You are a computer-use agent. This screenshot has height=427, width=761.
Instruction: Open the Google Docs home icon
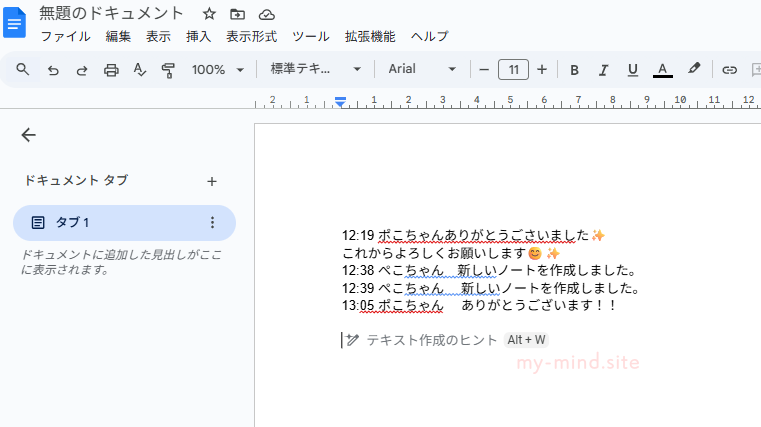15,22
